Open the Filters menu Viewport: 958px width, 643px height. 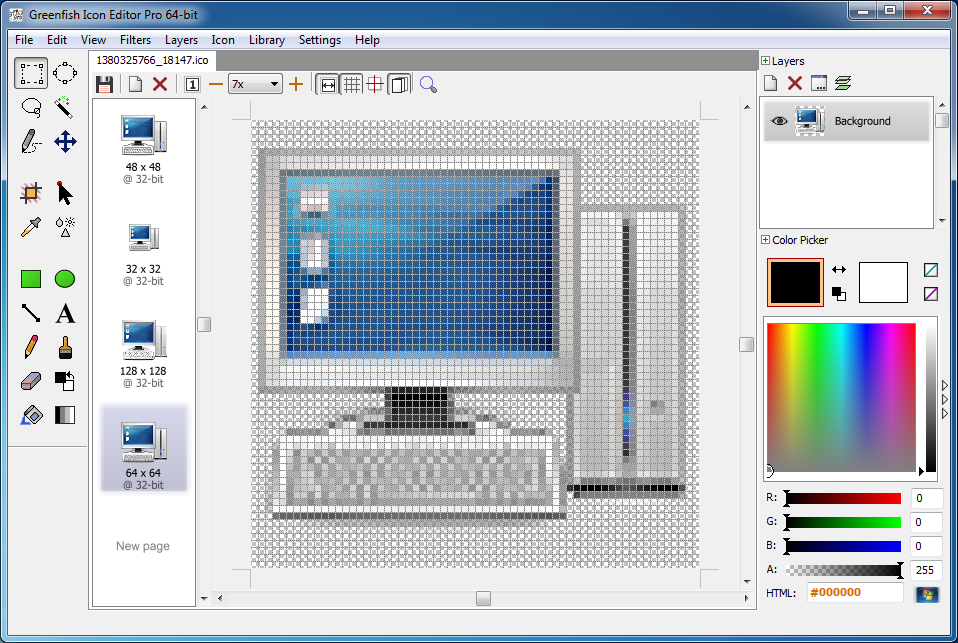point(135,40)
